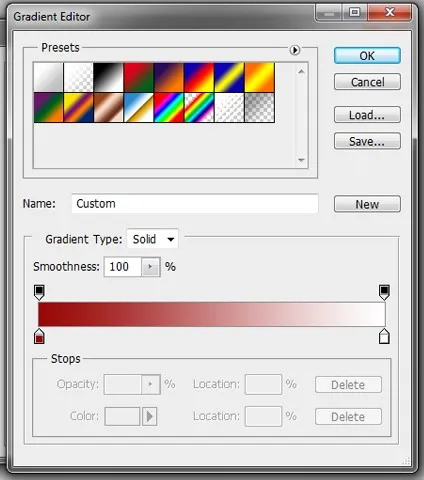Click the Save... button
424x480 pixels.
(x=367, y=141)
